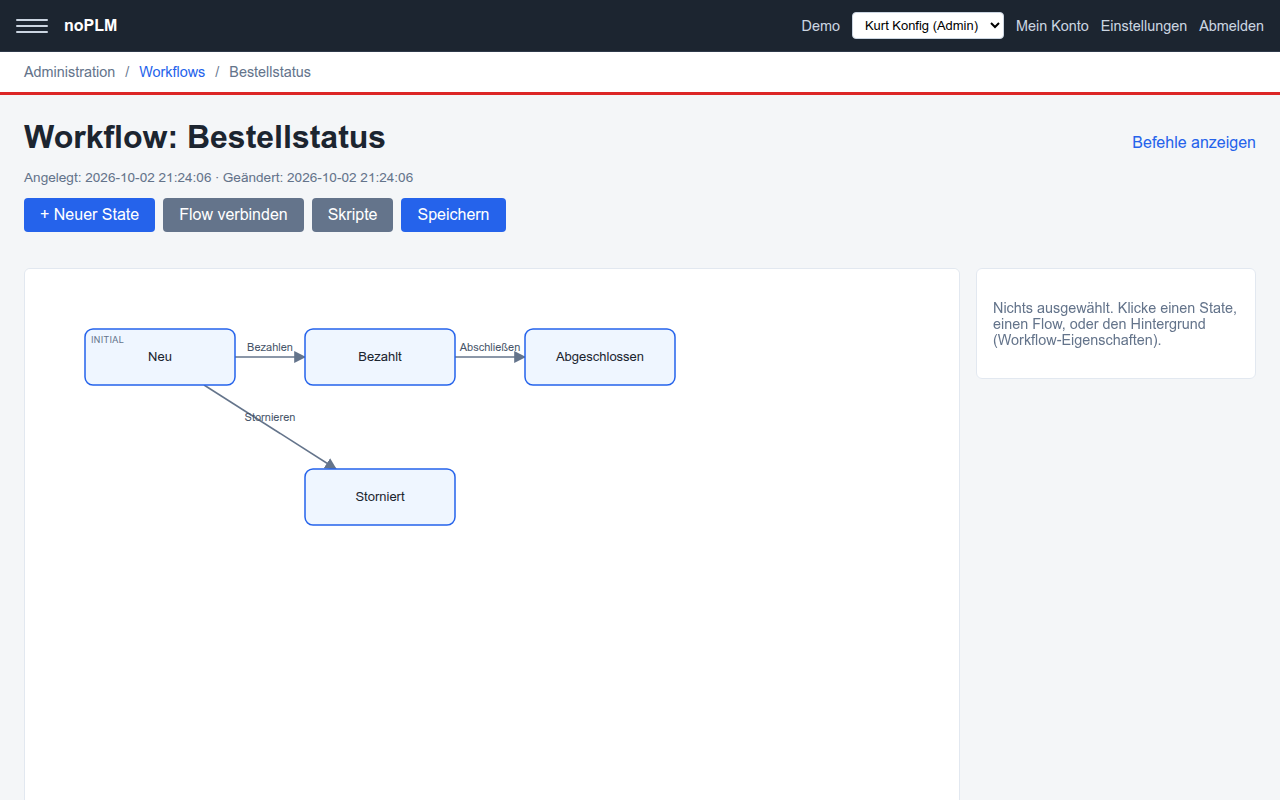The image size is (1280, 800).
Task: Open the user selector Kurt Konfig (Admin)
Action: (x=927, y=26)
